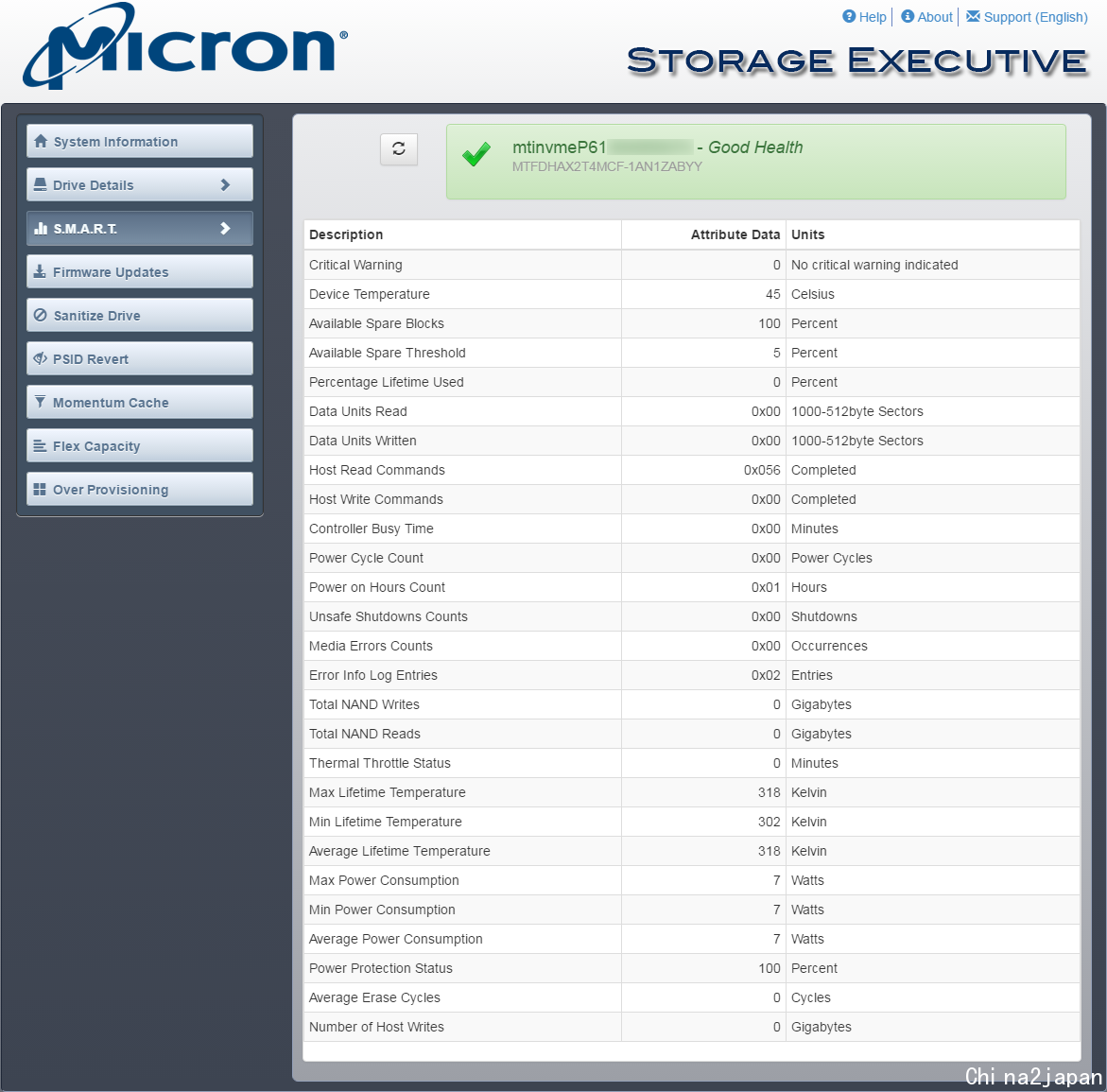The width and height of the screenshot is (1107, 1092).
Task: Open the Over Provisioning page
Action: pos(140,489)
